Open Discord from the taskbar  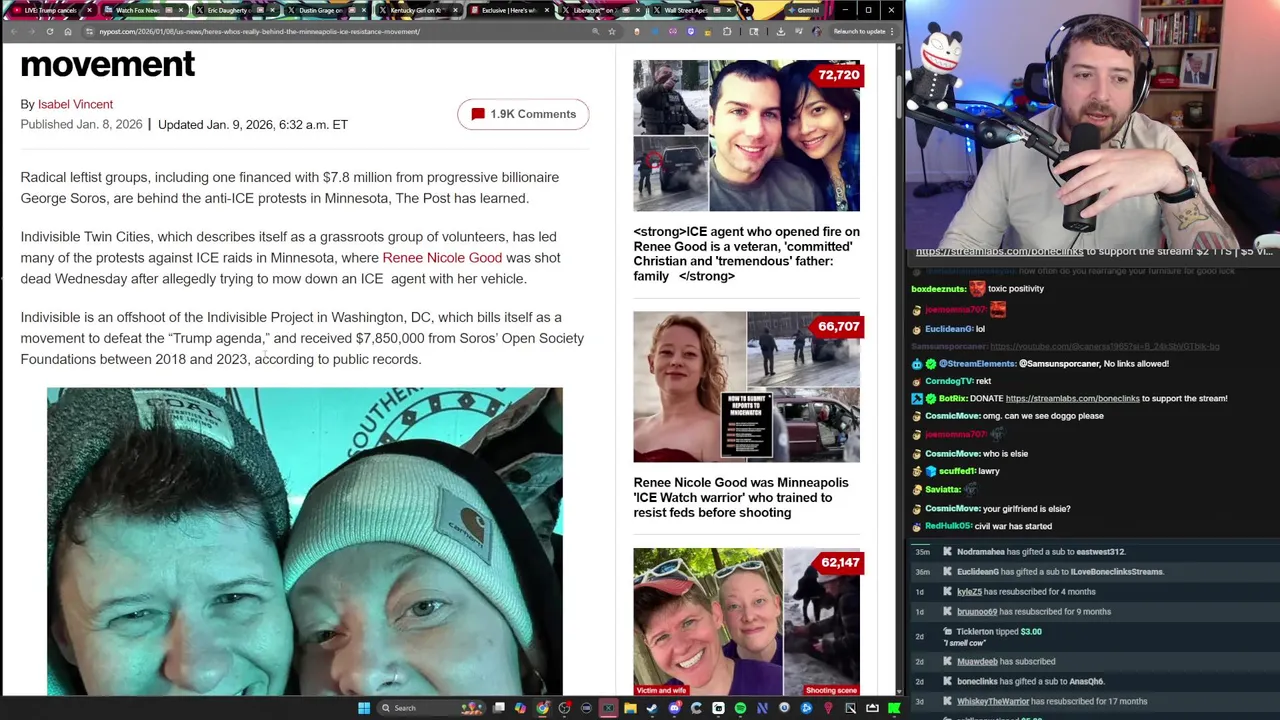coord(674,708)
